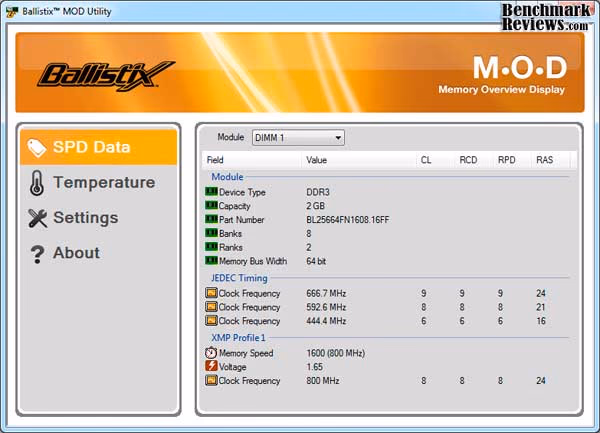Open the Temperature thermometer icon

pos(37,183)
